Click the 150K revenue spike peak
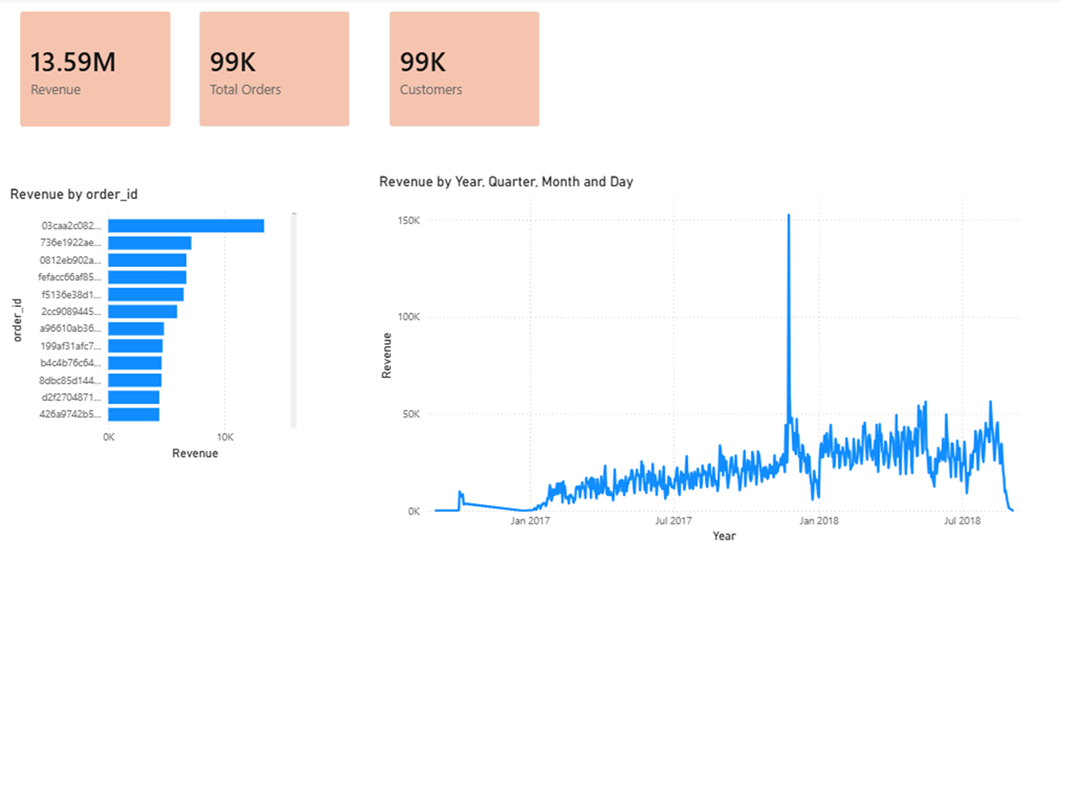The height and width of the screenshot is (811, 1077). (789, 216)
